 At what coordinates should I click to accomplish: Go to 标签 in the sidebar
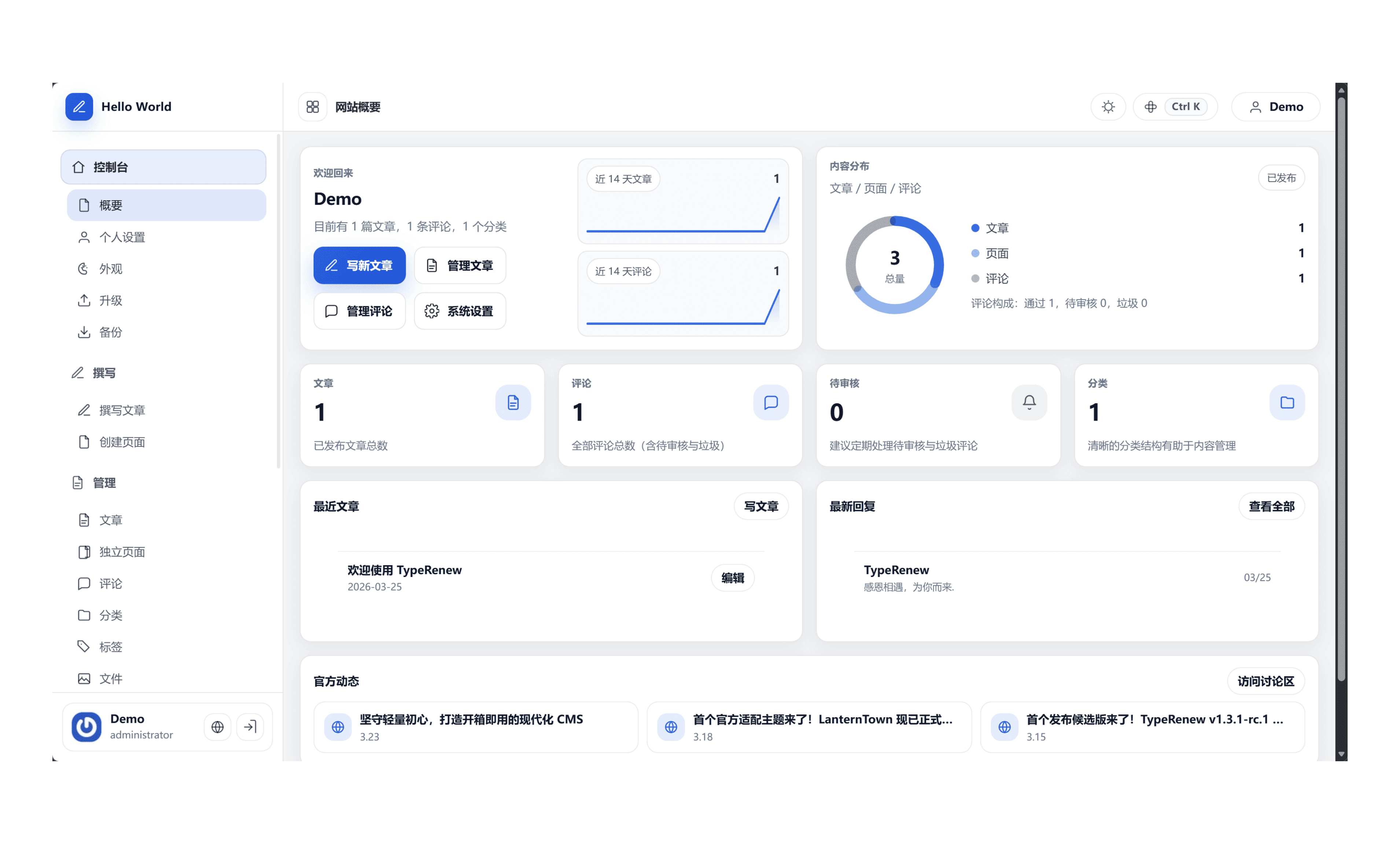[x=110, y=646]
